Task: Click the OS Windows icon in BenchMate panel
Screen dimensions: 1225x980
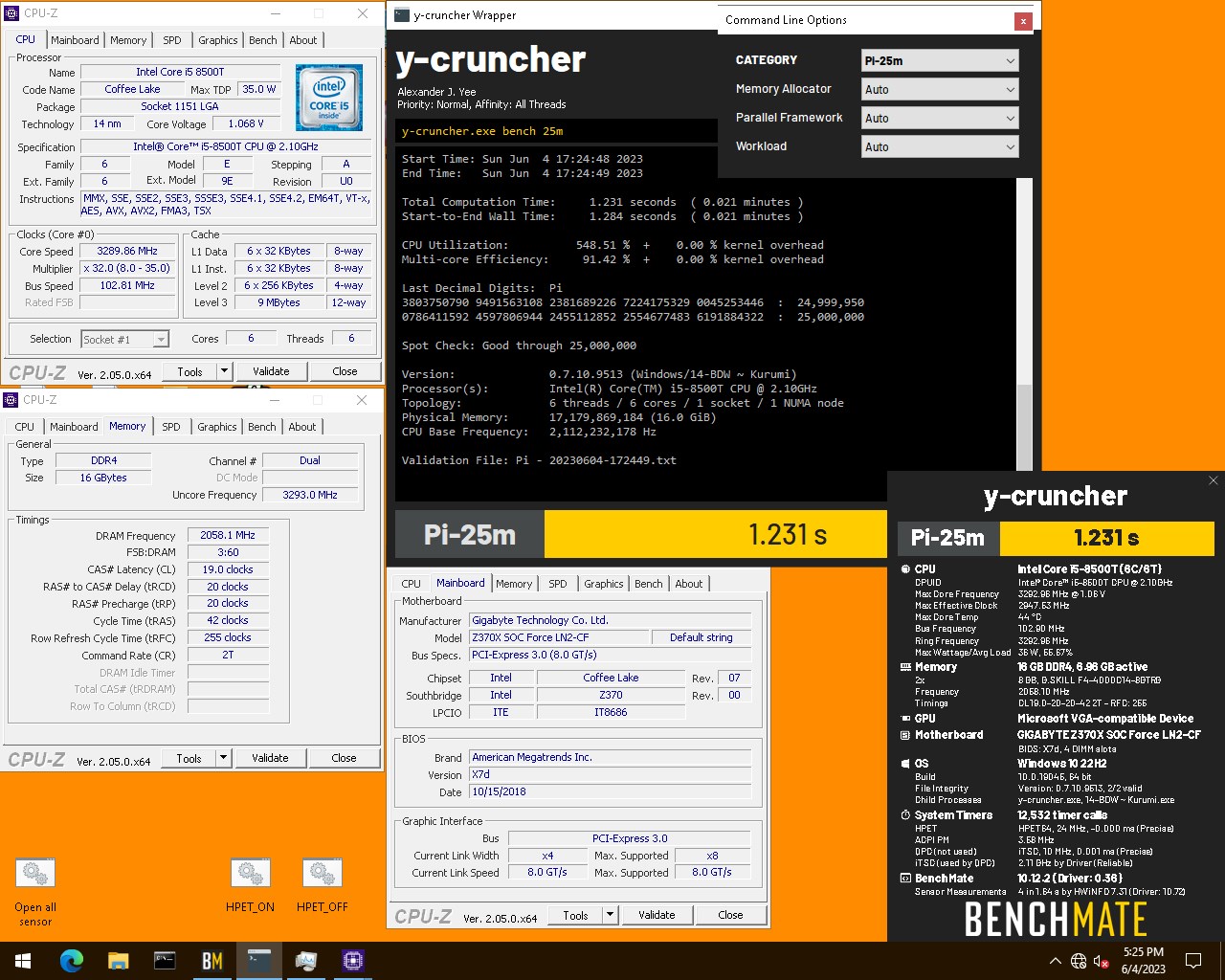Action: click(905, 764)
